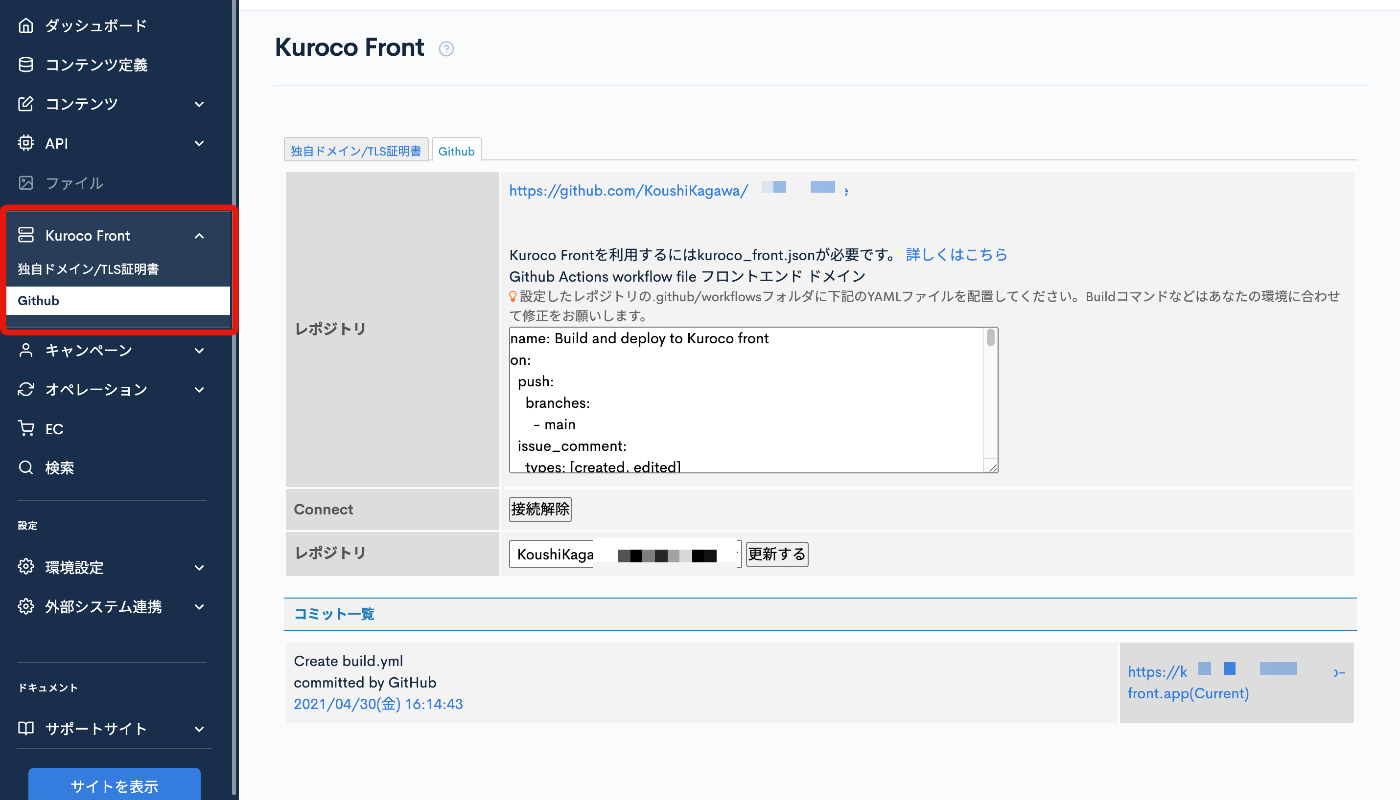The height and width of the screenshot is (800, 1400).
Task: Open the dashboard home icon
Action: tap(26, 25)
